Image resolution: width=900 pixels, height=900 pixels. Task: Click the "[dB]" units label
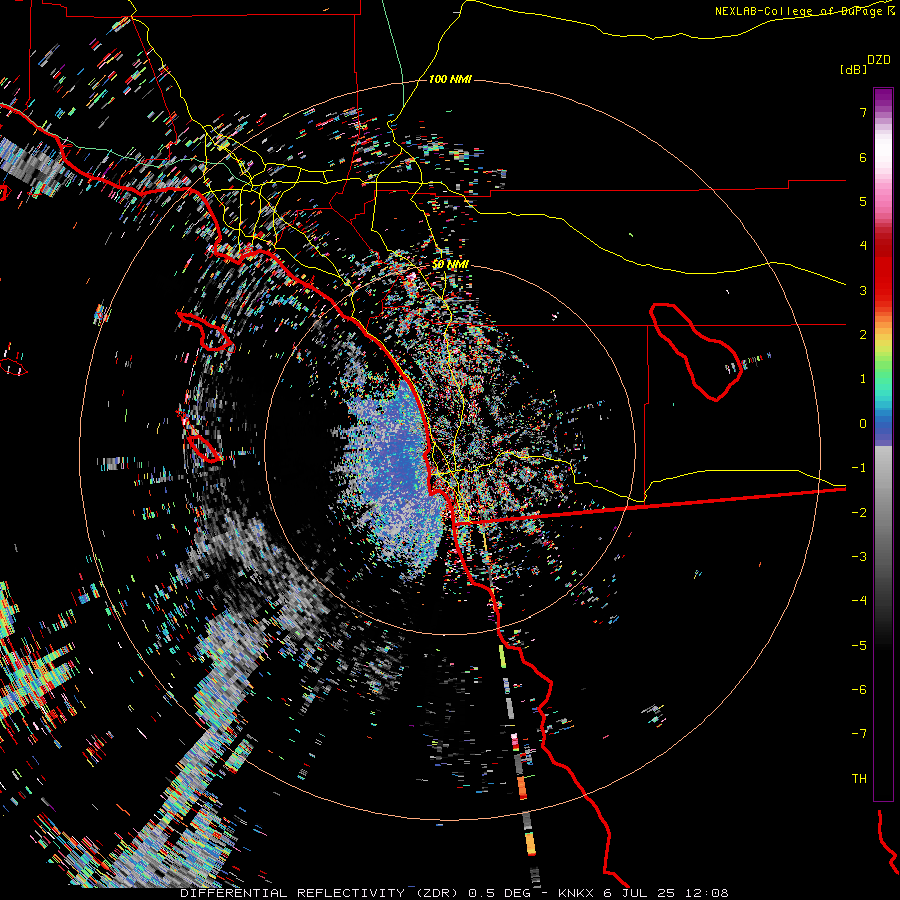pyautogui.click(x=853, y=70)
